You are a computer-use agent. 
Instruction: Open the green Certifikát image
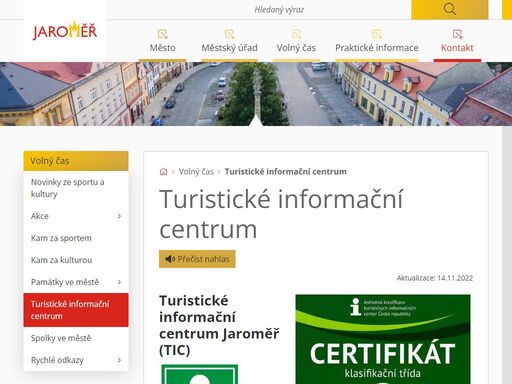pos(383,339)
